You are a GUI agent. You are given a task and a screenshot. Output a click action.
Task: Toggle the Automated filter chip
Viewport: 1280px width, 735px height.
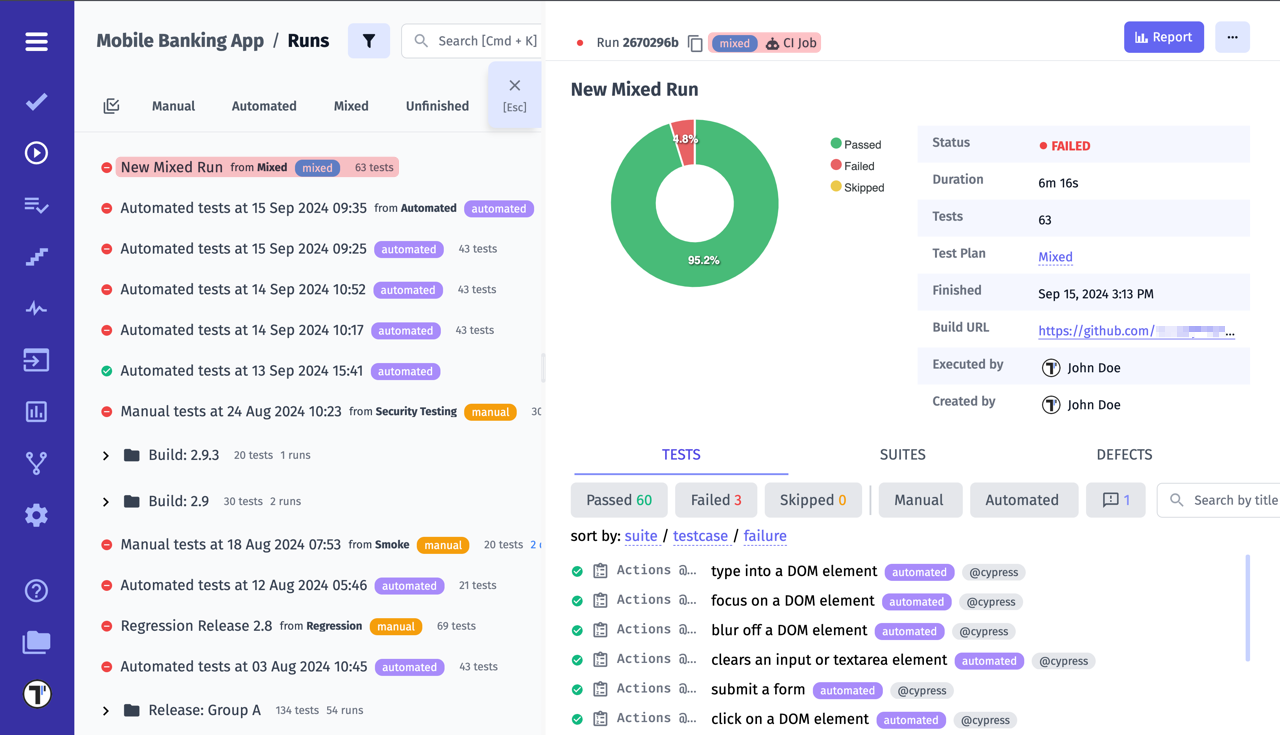pos(1023,499)
